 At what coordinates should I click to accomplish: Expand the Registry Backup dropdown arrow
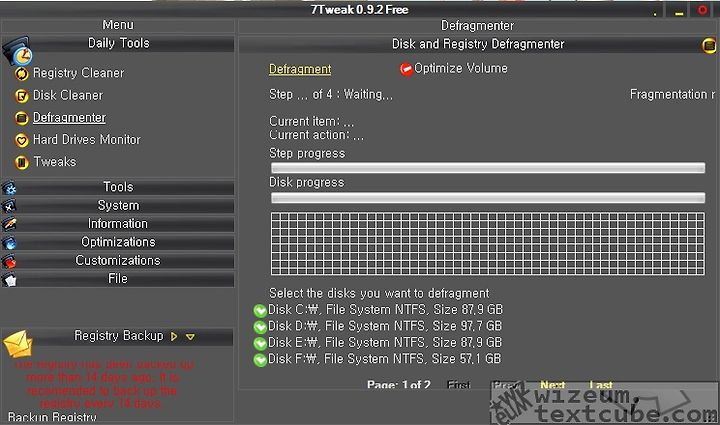pyautogui.click(x=190, y=337)
